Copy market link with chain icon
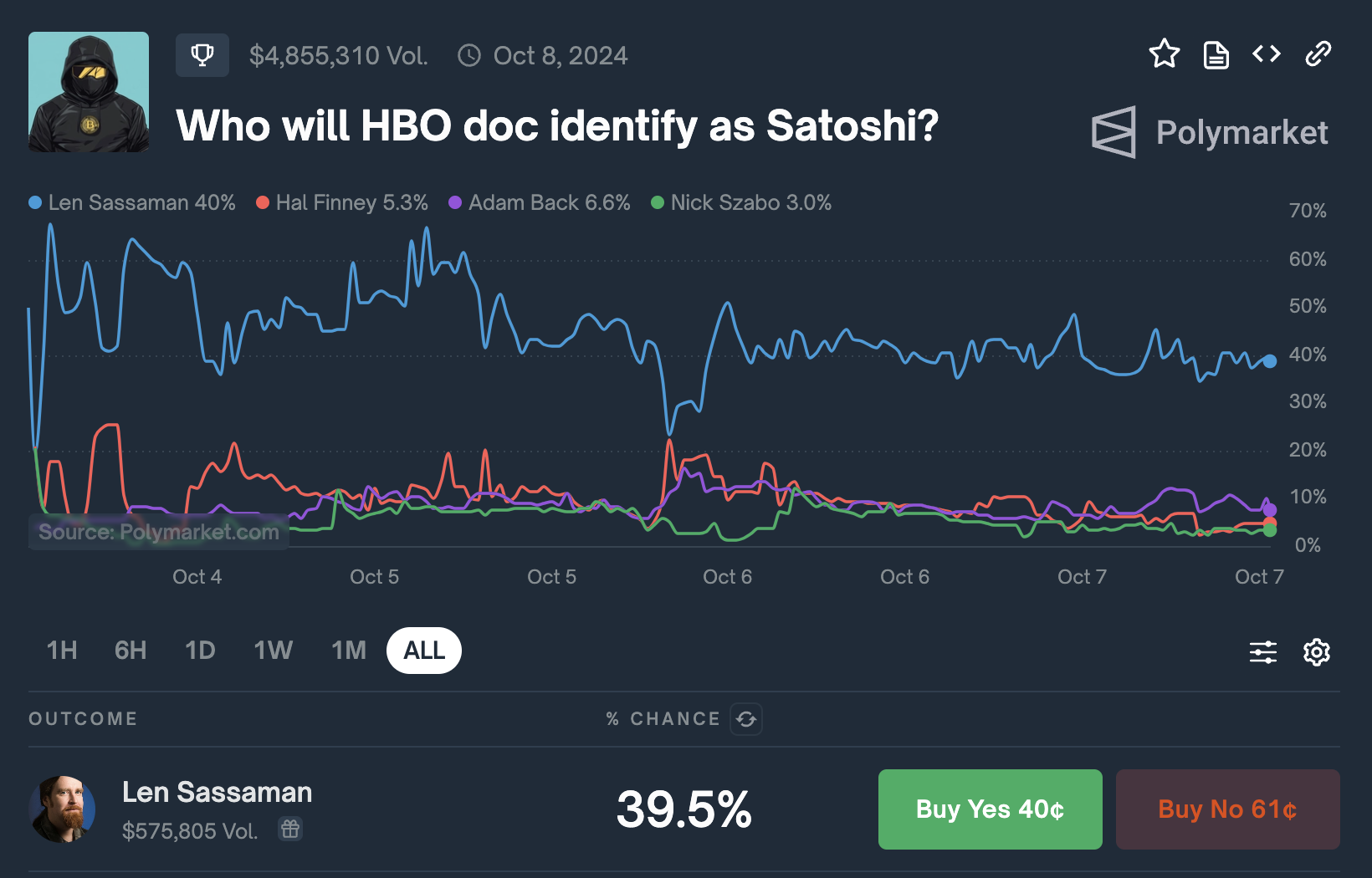Image resolution: width=1372 pixels, height=878 pixels. [1318, 54]
